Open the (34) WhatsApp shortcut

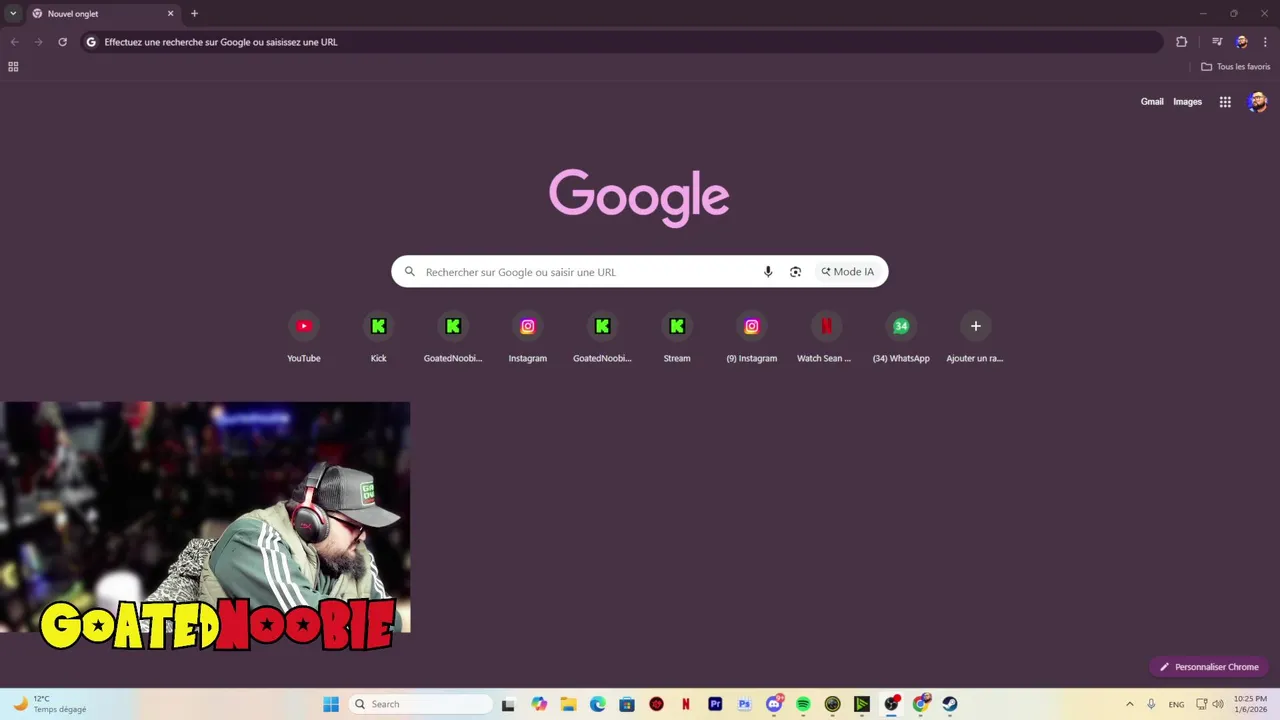(901, 338)
